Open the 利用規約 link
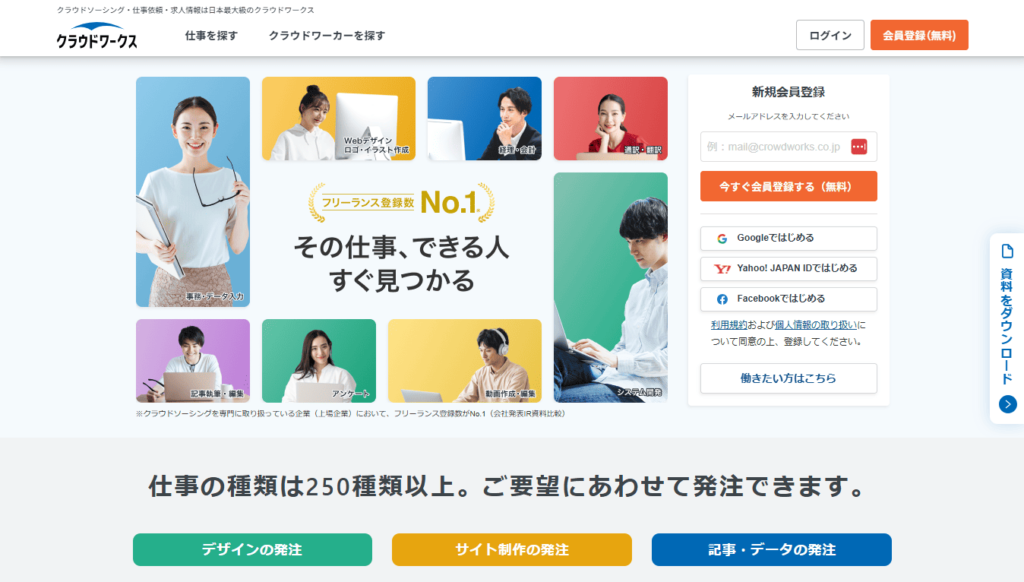The height and width of the screenshot is (582, 1024). coord(729,325)
